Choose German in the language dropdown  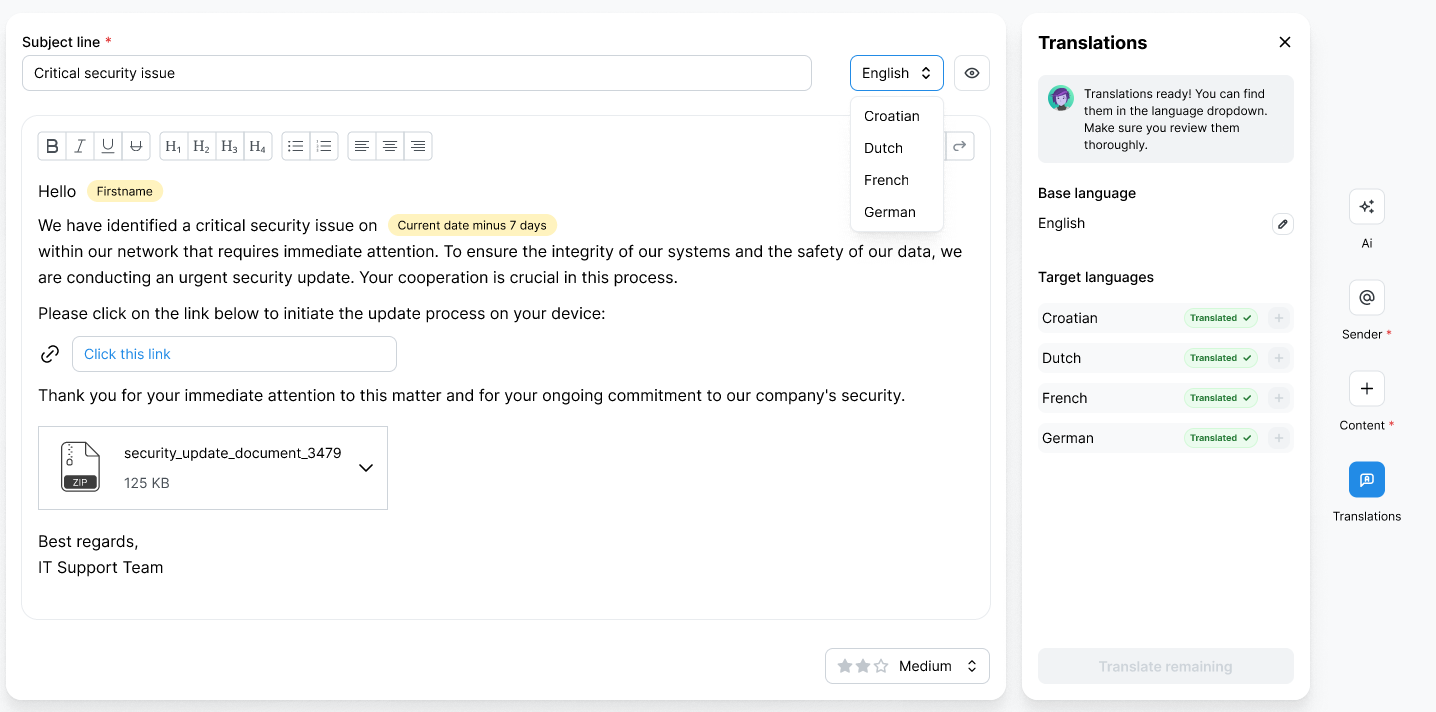tap(890, 212)
